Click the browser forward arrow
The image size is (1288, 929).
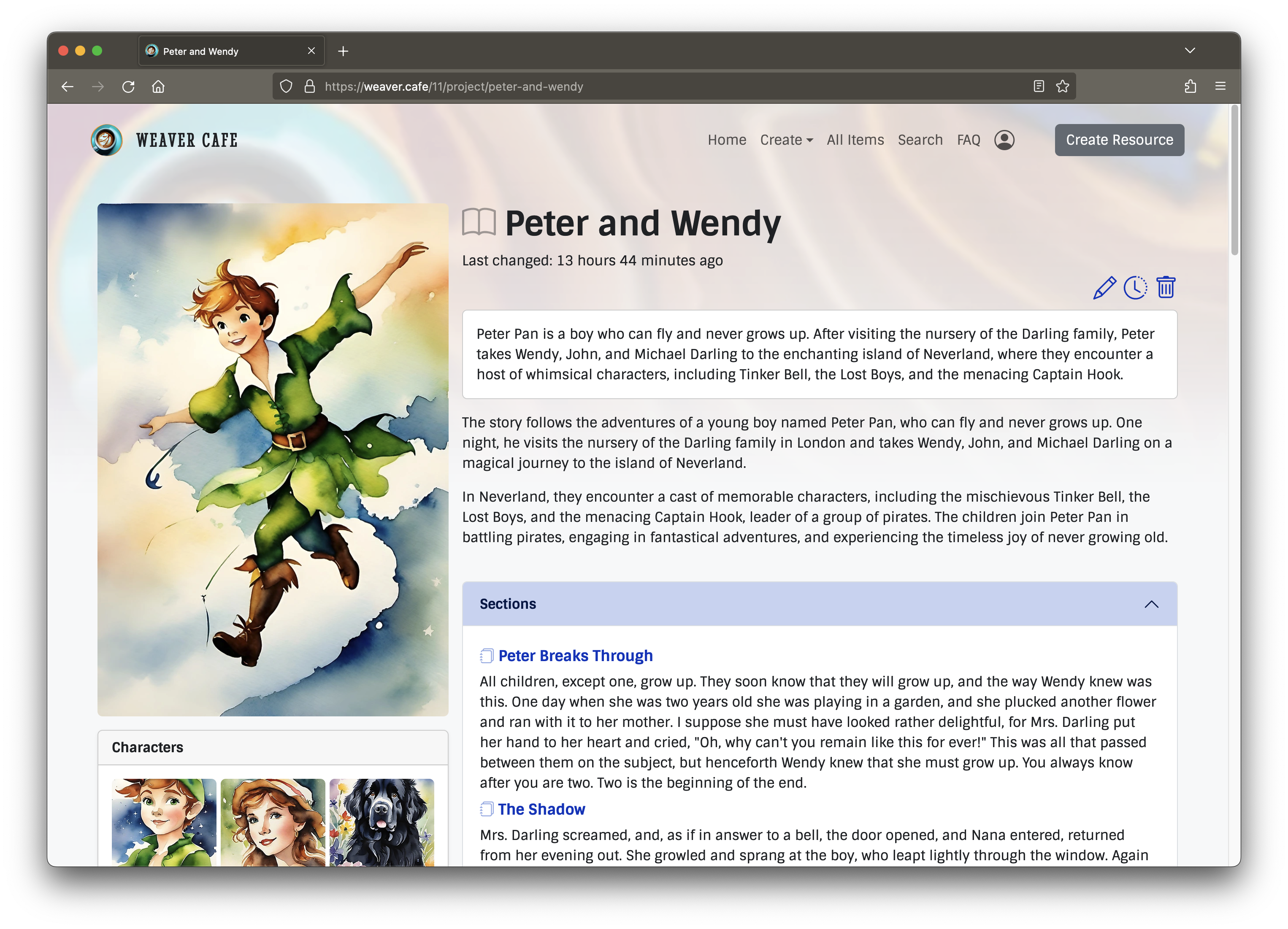(97, 86)
